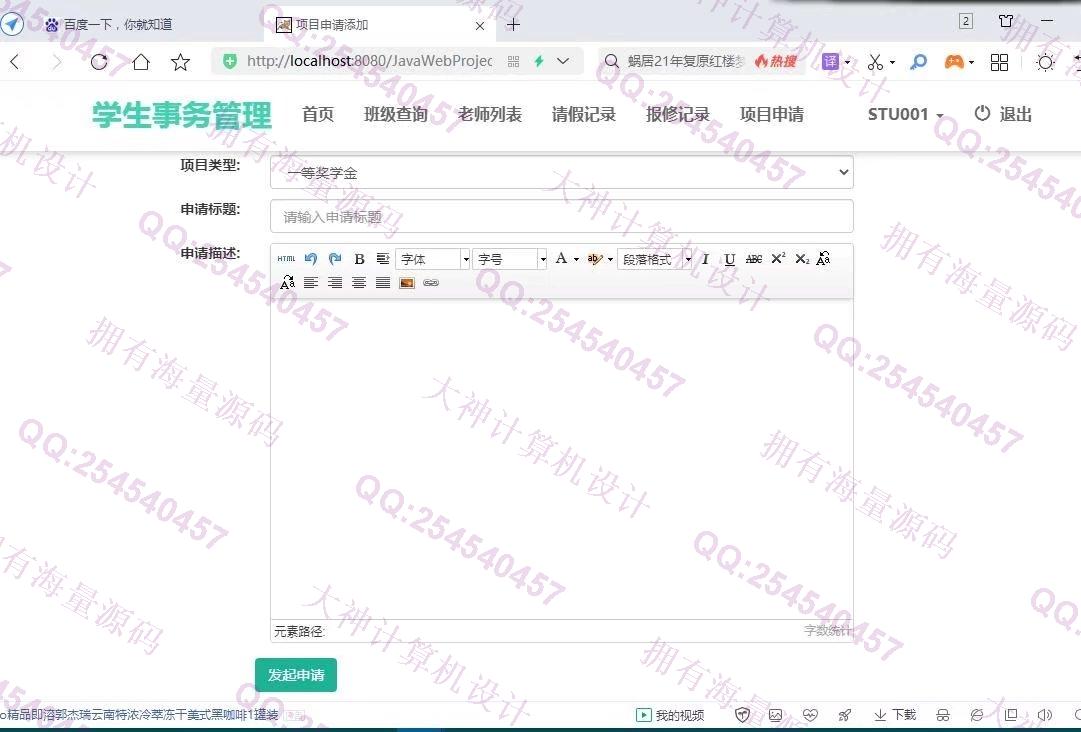Open screenshot scissors tool
Viewport: 1081px width, 732px height.
click(875, 62)
